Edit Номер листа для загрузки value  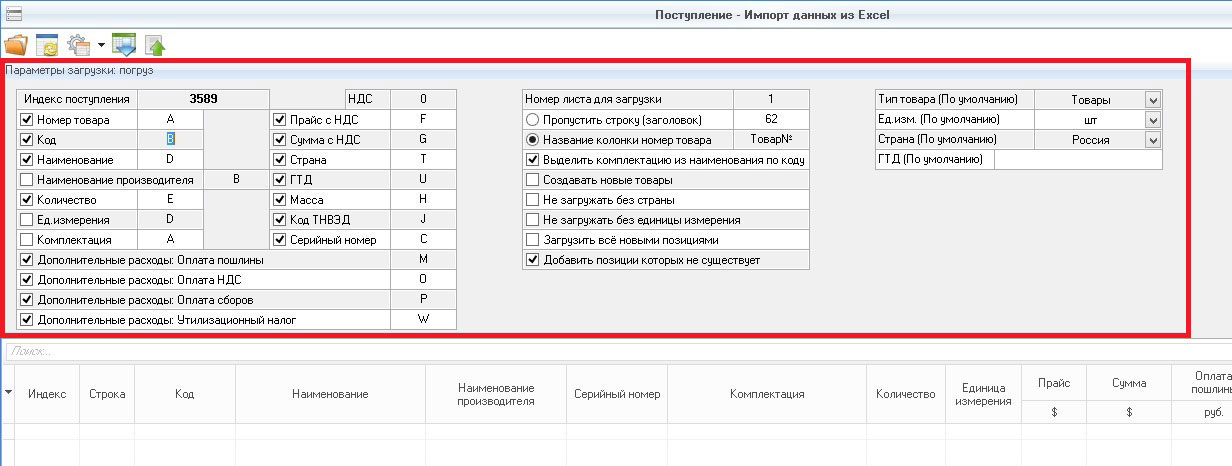pyautogui.click(x=770, y=99)
